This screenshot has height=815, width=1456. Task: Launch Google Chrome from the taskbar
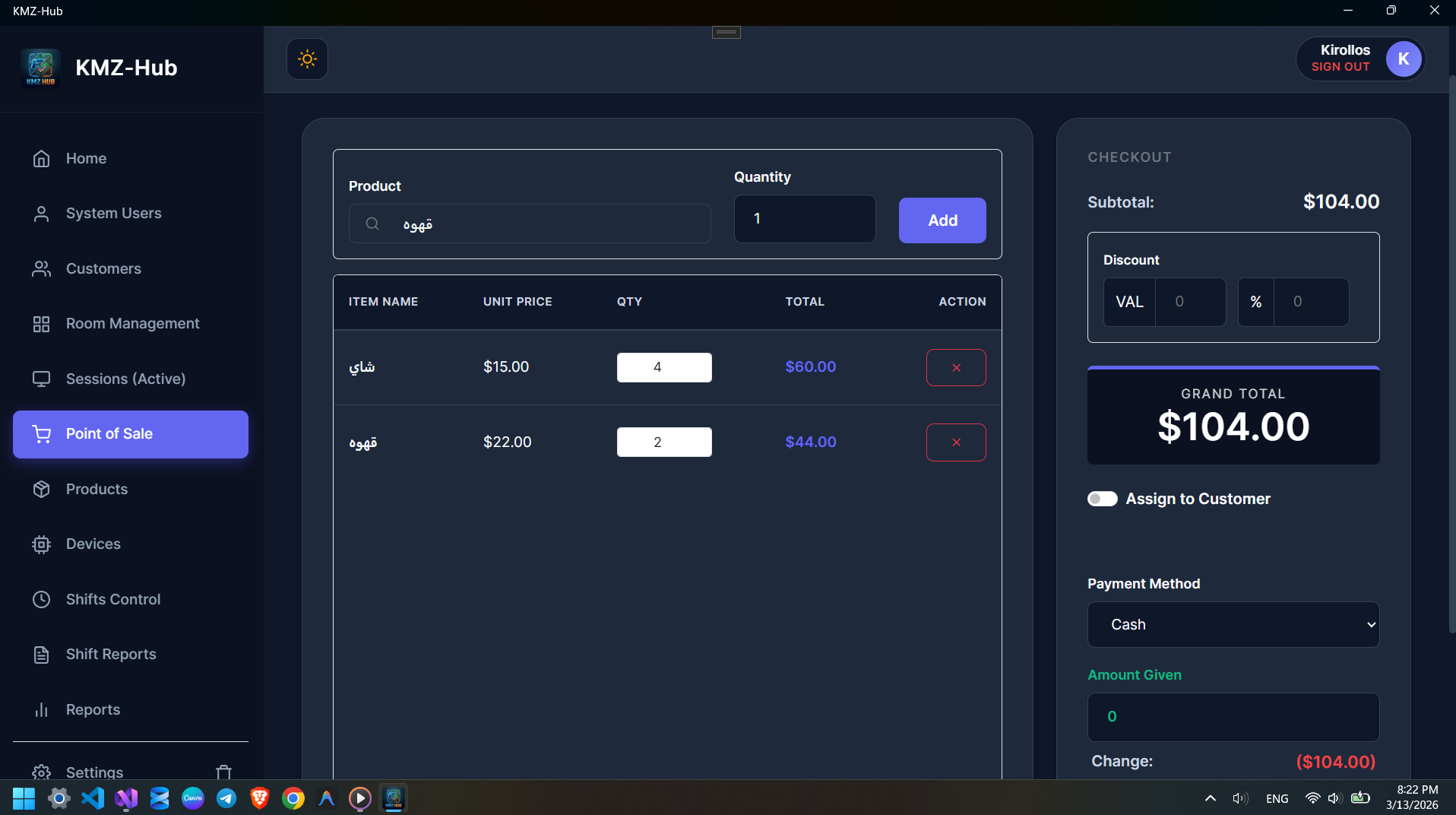point(293,798)
